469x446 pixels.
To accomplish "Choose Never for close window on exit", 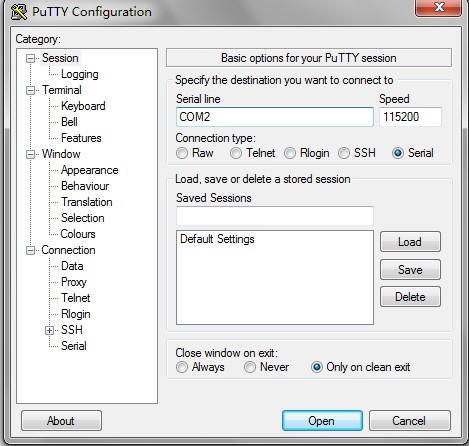I will [x=250, y=367].
